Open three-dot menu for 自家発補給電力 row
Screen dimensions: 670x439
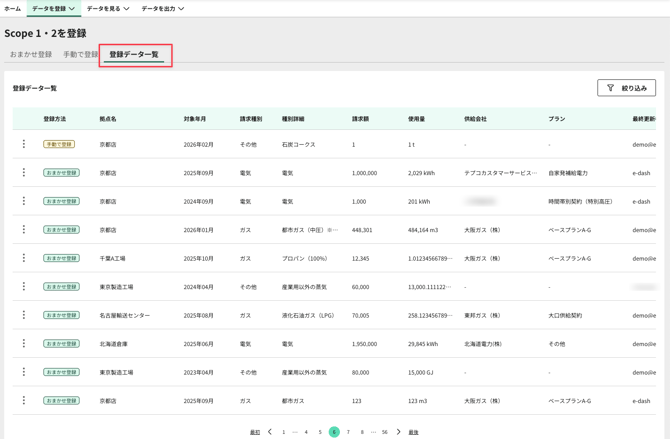[24, 173]
